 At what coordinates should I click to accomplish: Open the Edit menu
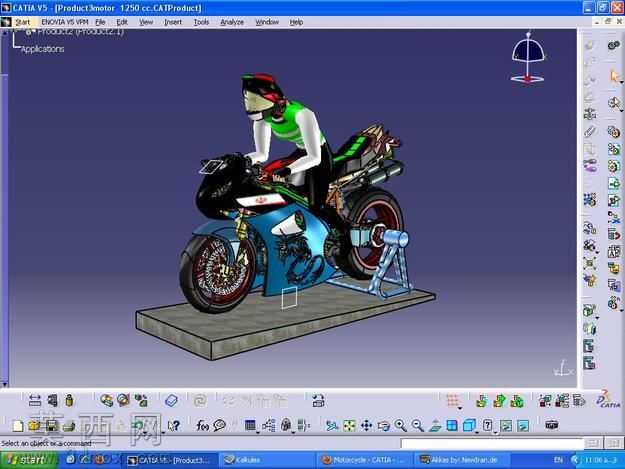tap(122, 22)
